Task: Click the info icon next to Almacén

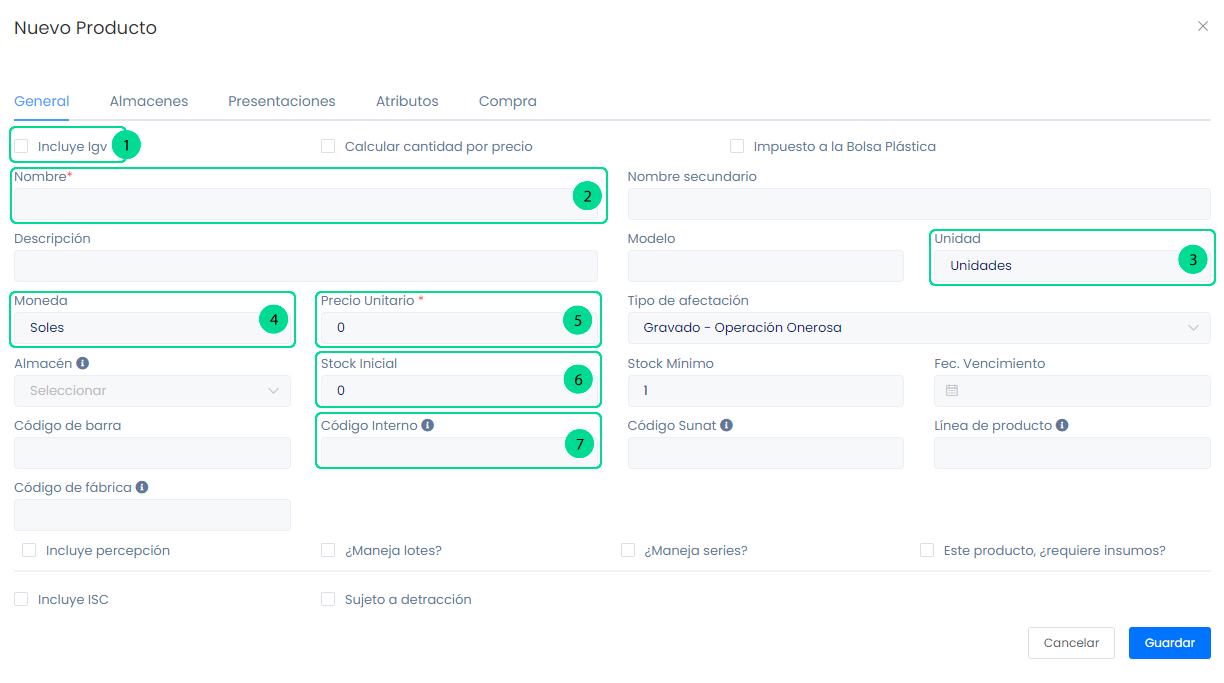Action: (83, 364)
